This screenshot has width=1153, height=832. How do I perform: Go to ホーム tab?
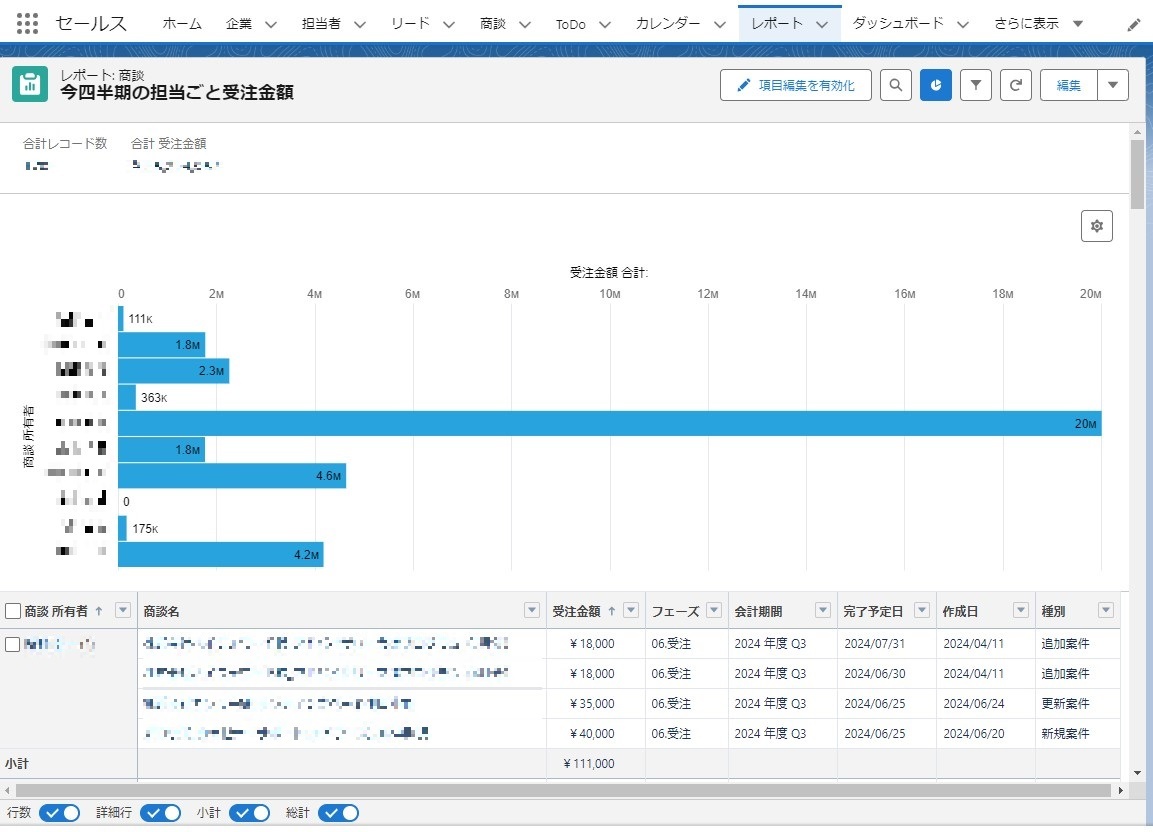[182, 24]
